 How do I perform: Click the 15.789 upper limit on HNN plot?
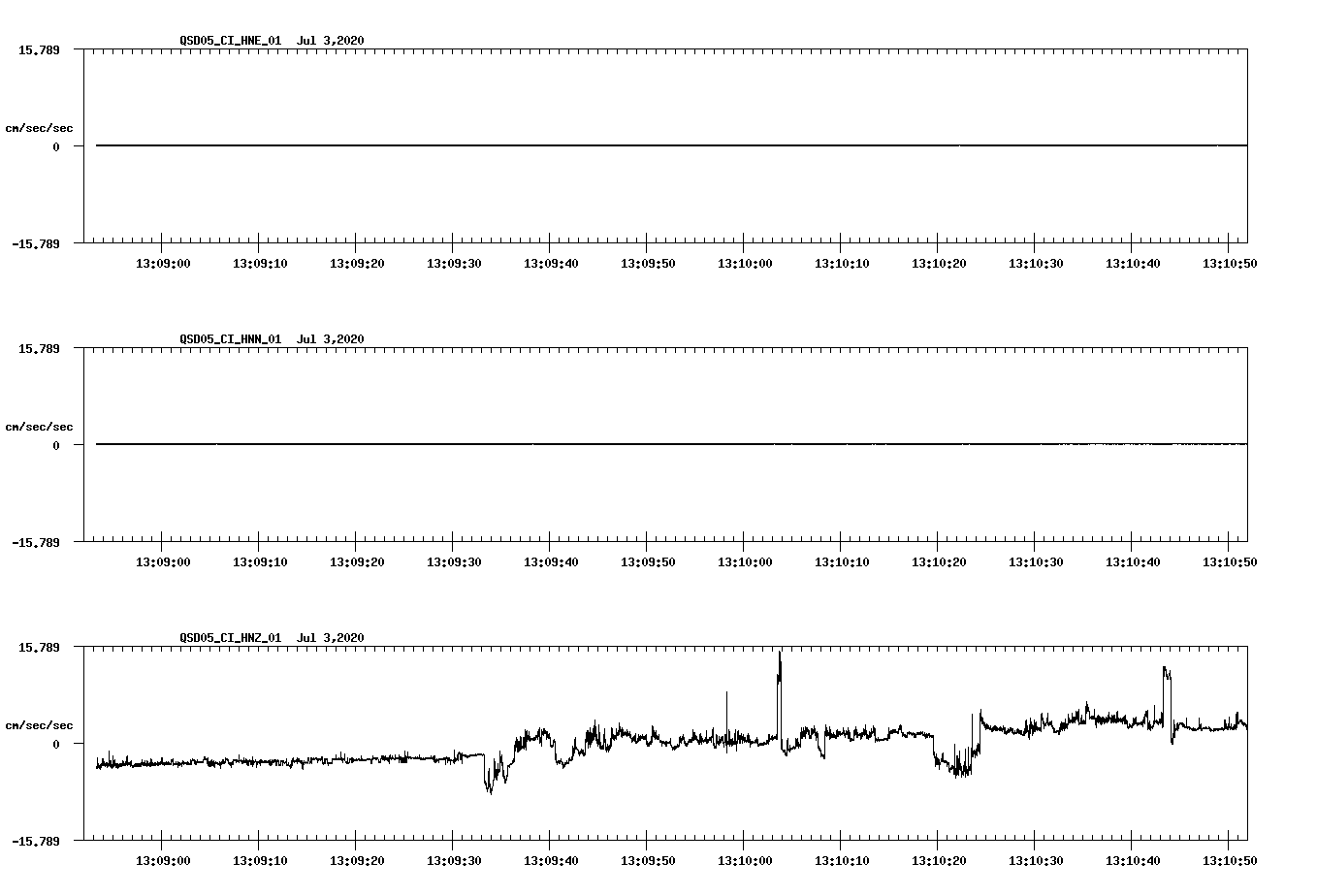point(39,348)
